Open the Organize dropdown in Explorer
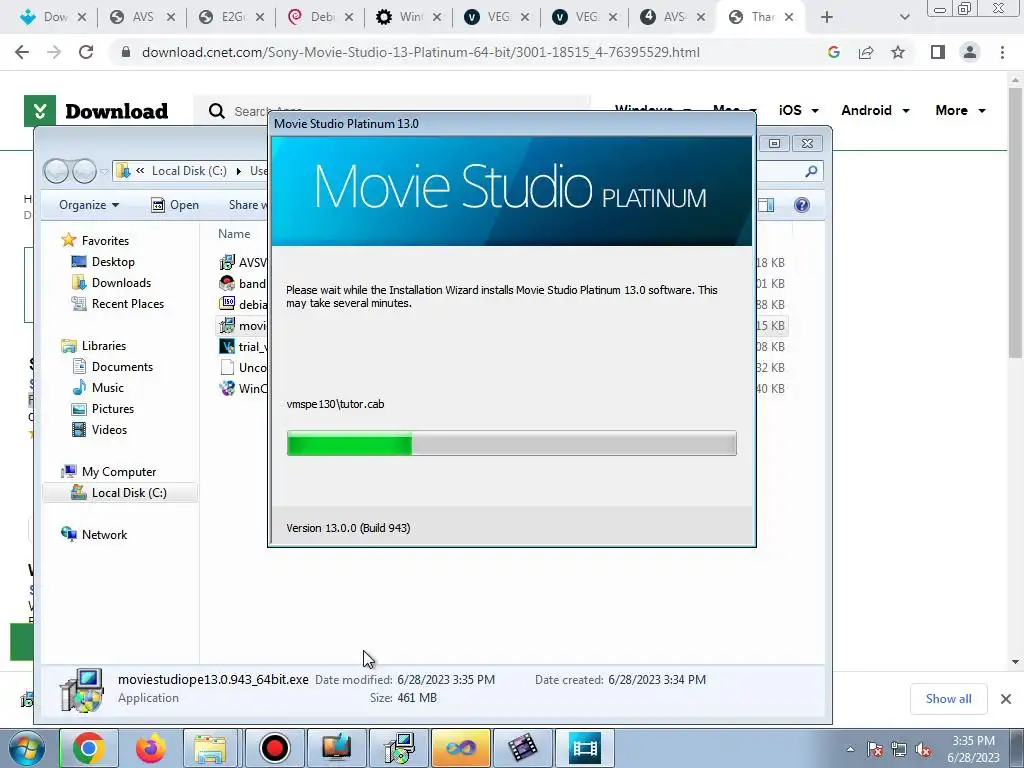 (x=89, y=205)
